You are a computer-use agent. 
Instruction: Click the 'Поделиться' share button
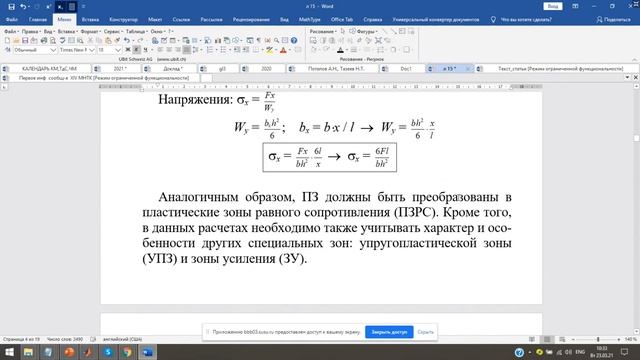click(x=613, y=19)
